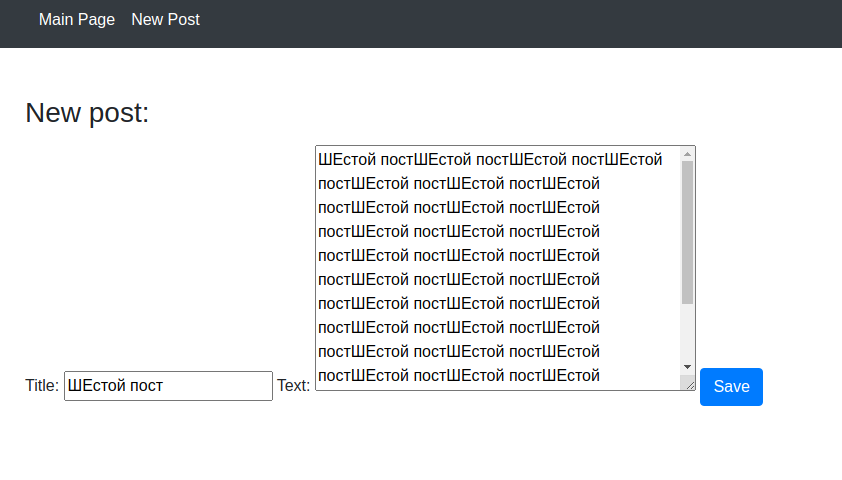Grab the textarea resize handle
The width and height of the screenshot is (842, 480).
click(688, 383)
